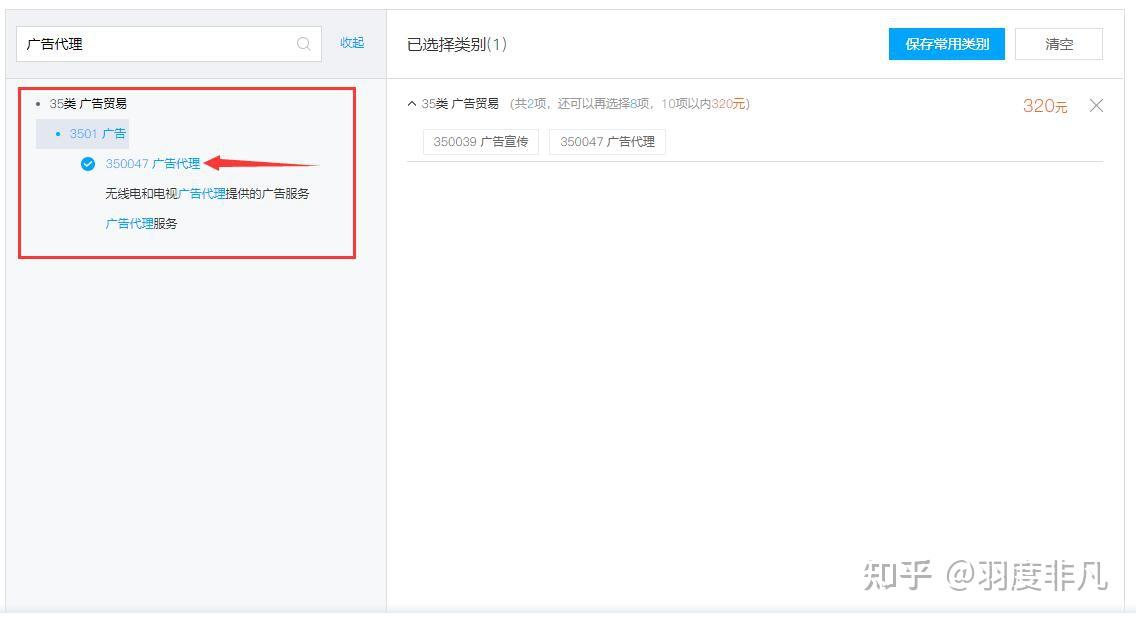Click the 320元 price on the right
1136x621 pixels.
[1045, 106]
